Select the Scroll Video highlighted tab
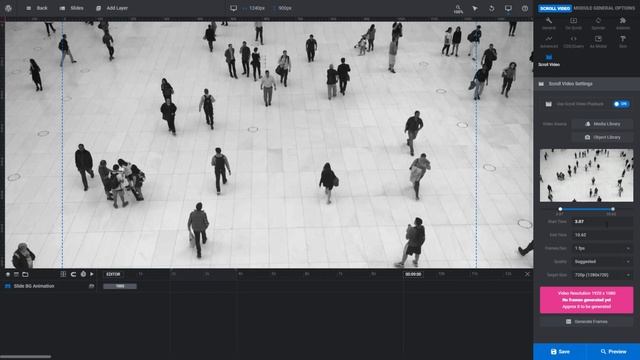 point(555,8)
